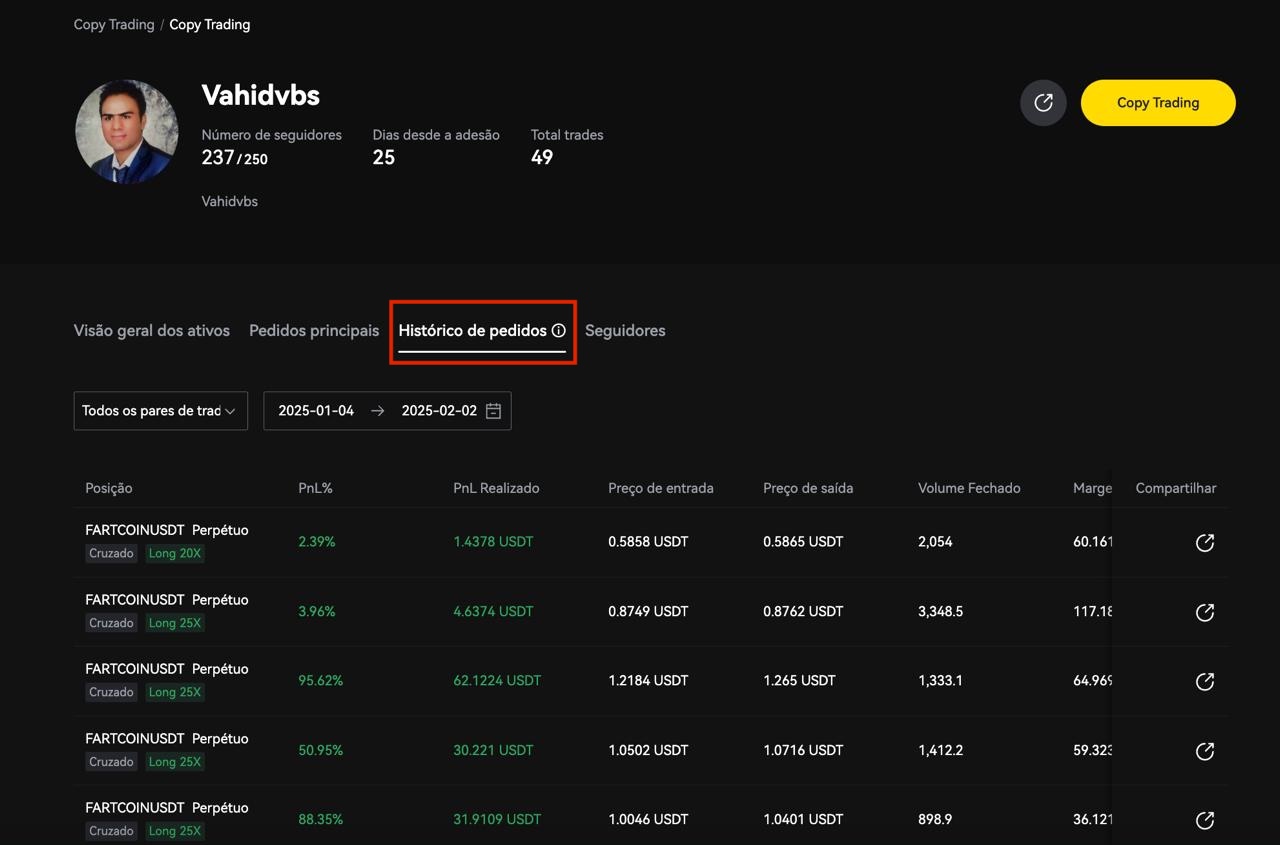Viewport: 1280px width, 845px height.
Task: Share the 50.95% PnL trade row
Action: pos(1204,751)
